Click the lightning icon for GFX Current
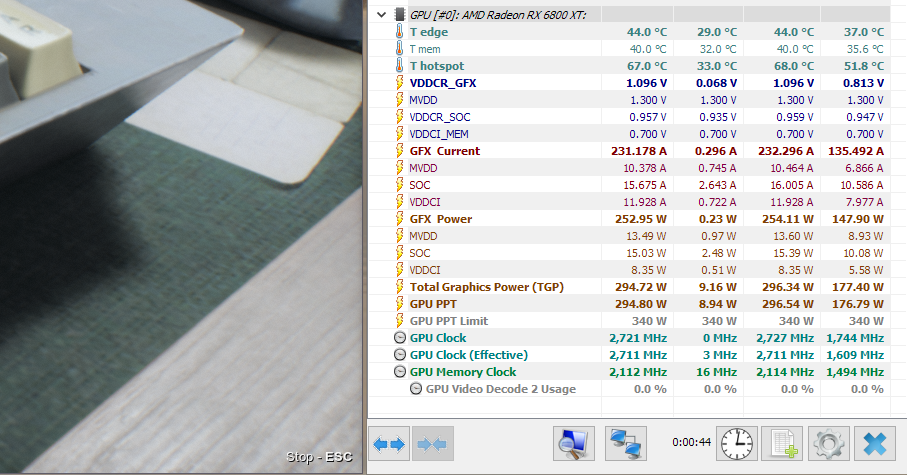907x475 pixels. [399, 151]
